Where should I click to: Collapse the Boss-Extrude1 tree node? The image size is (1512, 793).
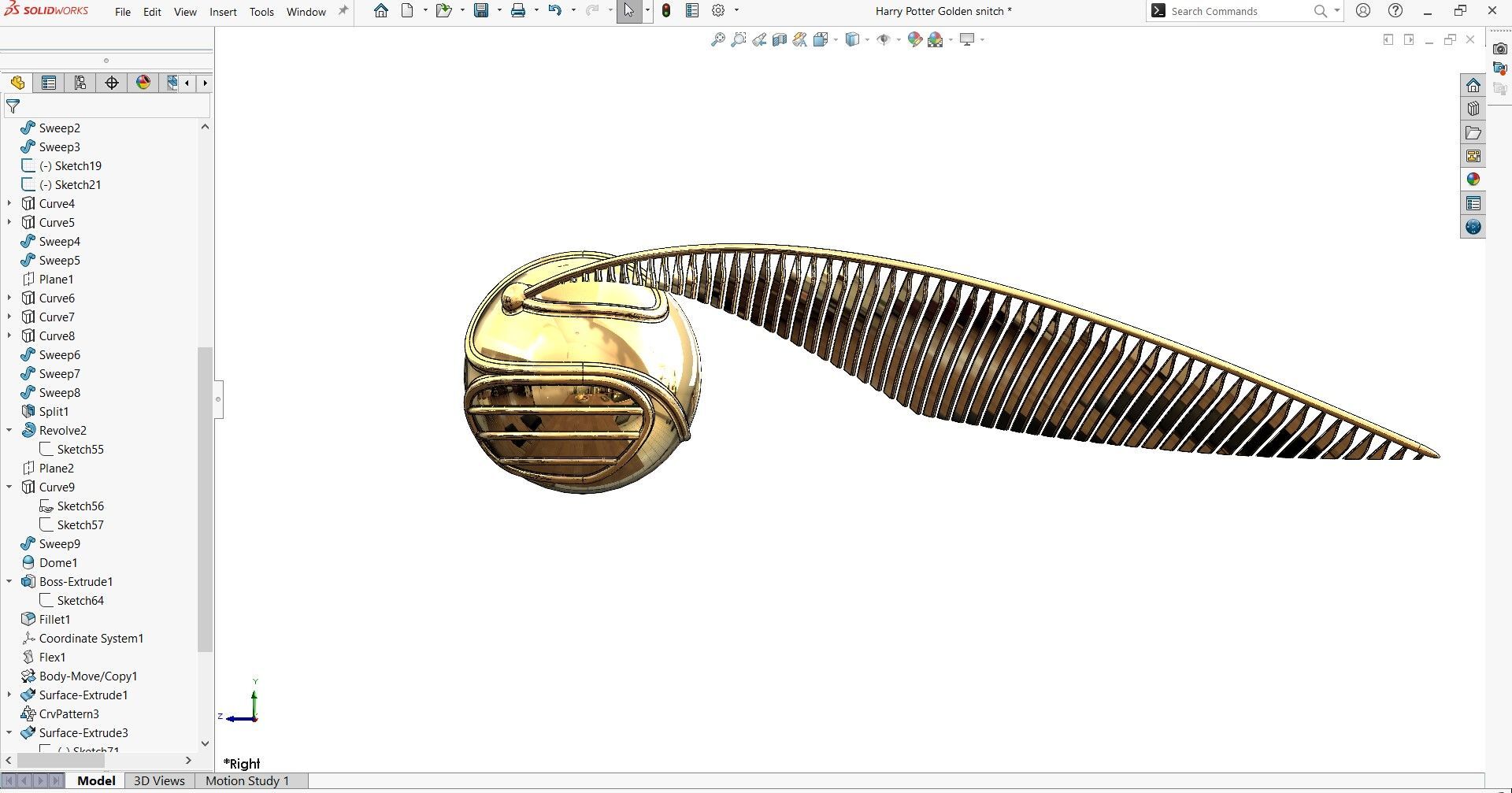click(x=9, y=581)
